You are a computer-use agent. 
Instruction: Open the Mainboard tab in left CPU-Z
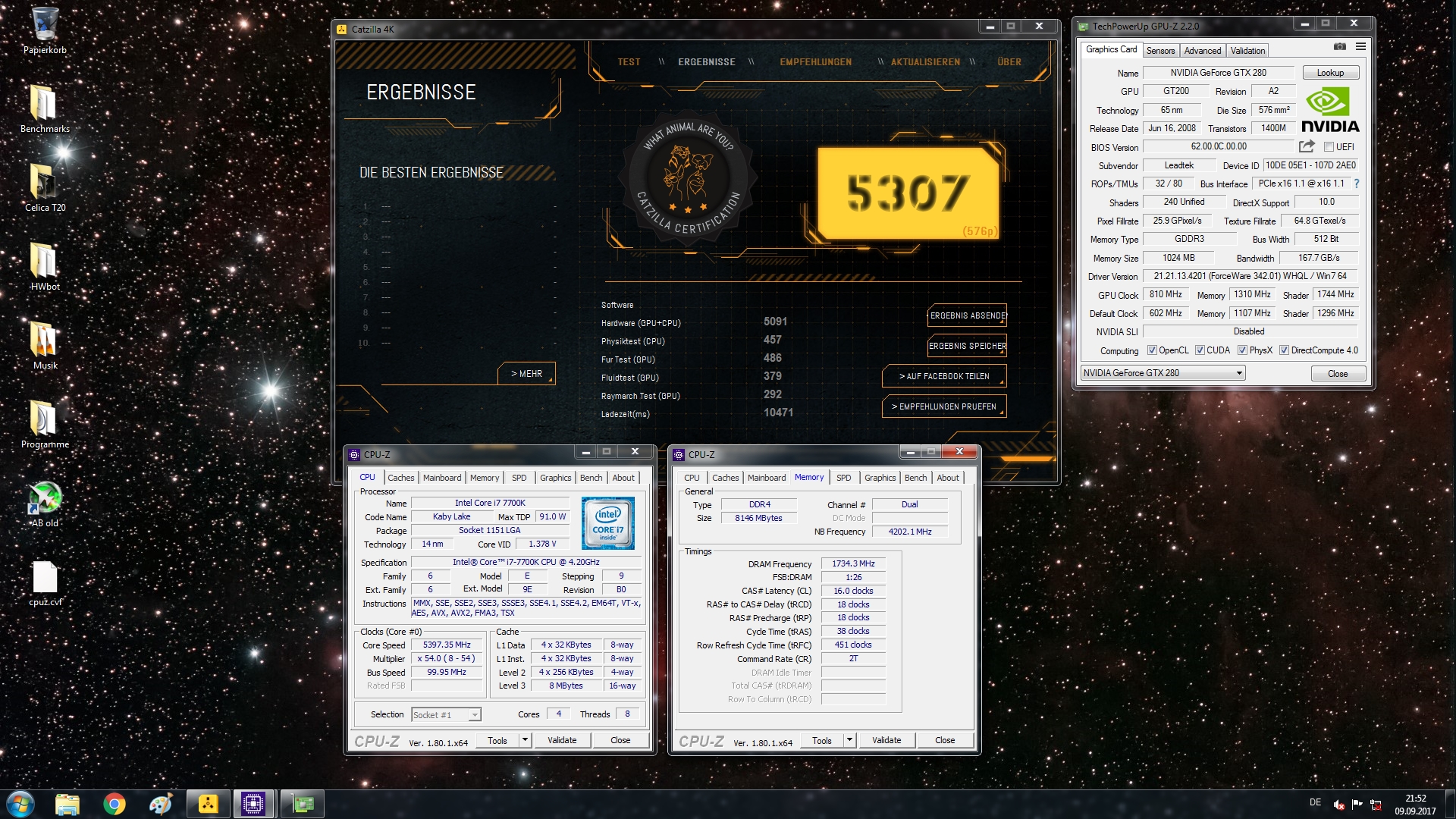[x=442, y=478]
